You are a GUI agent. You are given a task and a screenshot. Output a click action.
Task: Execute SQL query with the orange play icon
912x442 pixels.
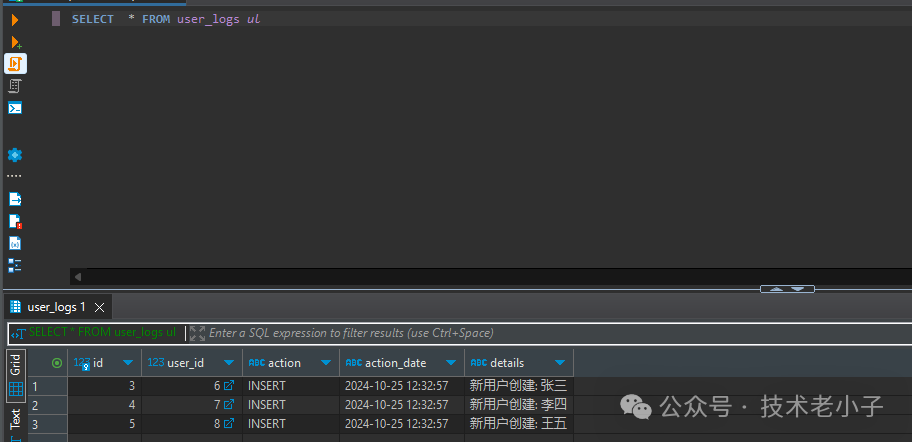[15, 19]
